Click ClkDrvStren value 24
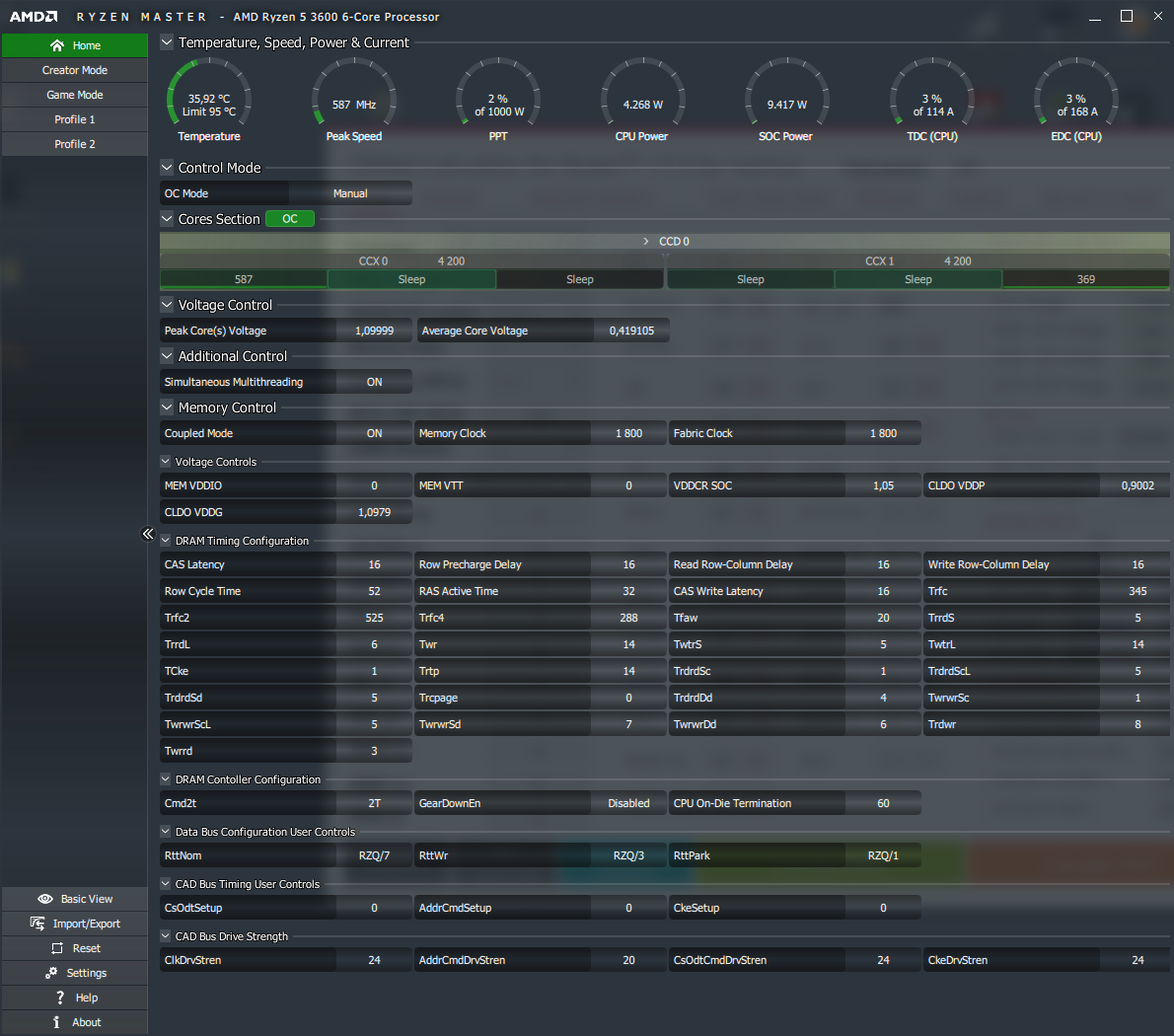This screenshot has width=1174, height=1036. click(x=374, y=960)
